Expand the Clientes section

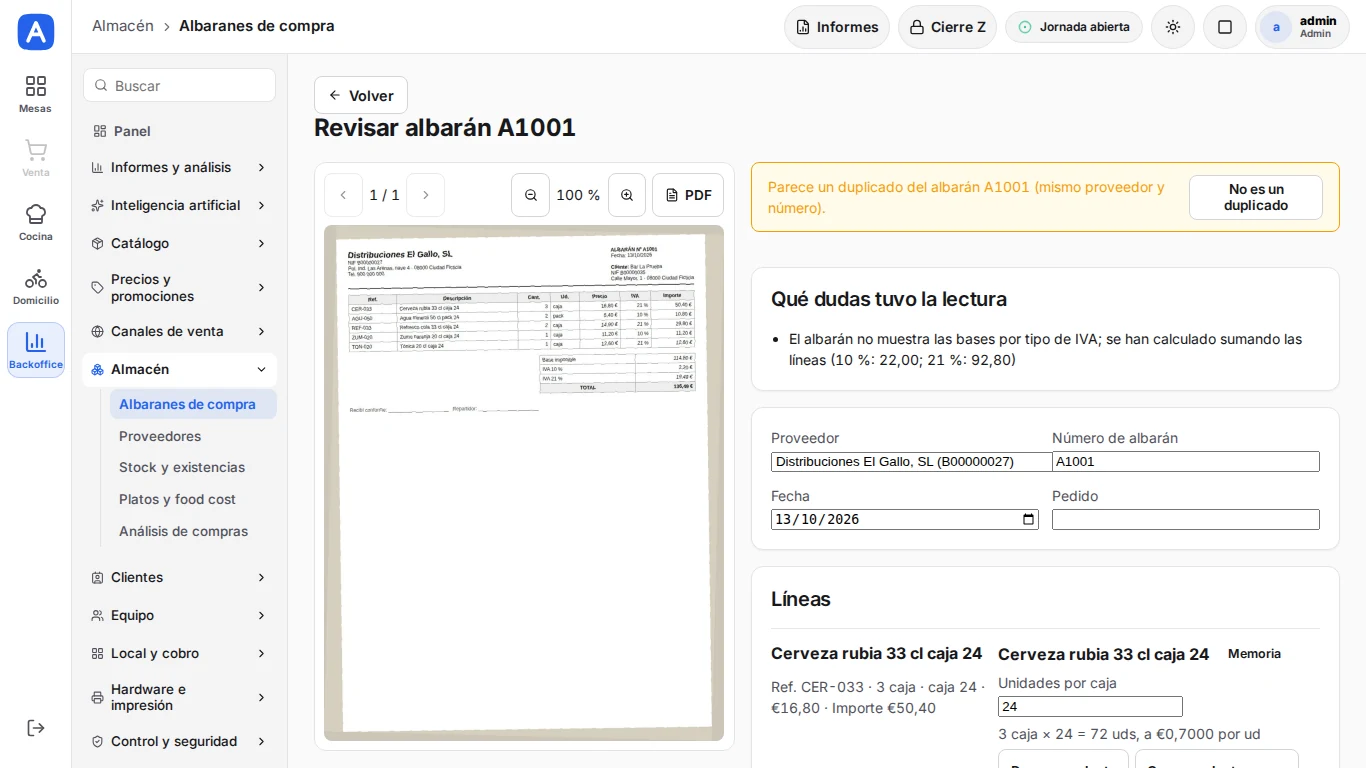pos(180,577)
